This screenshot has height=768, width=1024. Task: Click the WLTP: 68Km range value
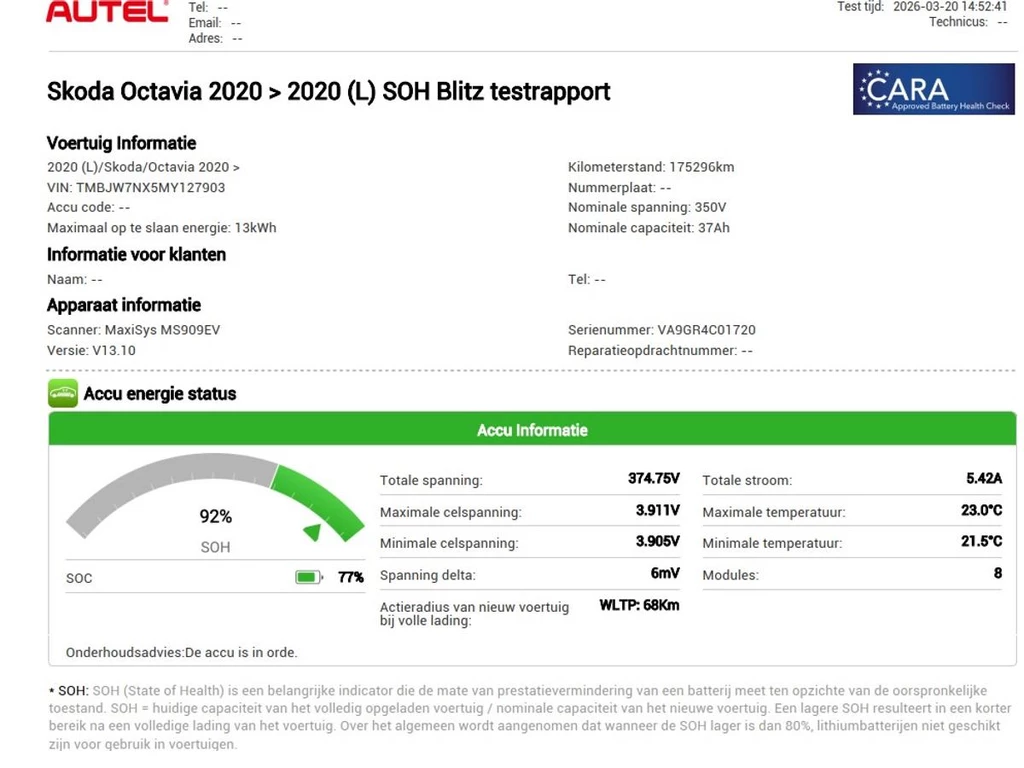click(x=639, y=605)
